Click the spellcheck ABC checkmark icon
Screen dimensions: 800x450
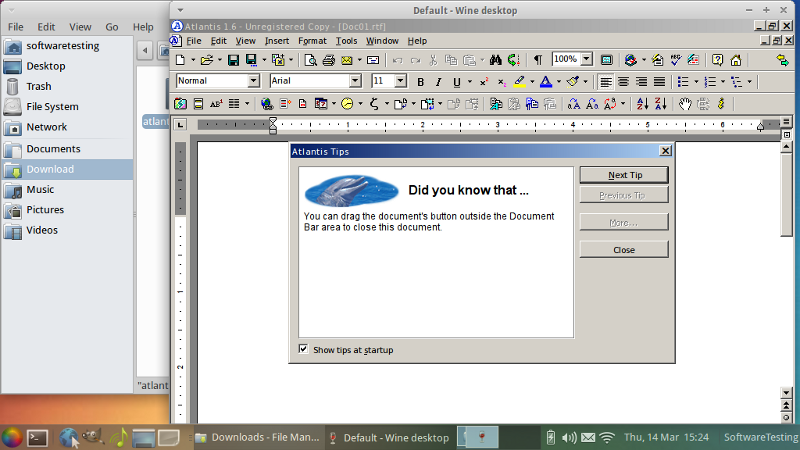click(676, 60)
